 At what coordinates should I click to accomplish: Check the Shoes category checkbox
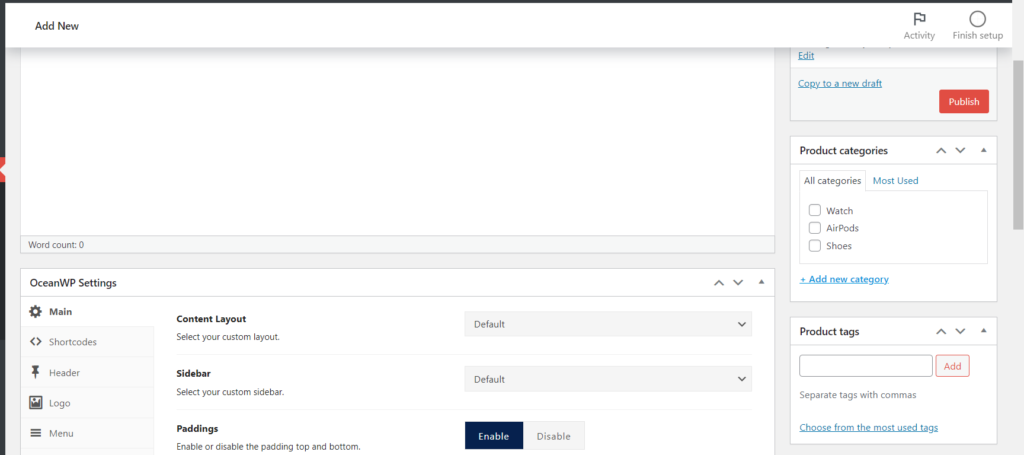click(x=815, y=245)
